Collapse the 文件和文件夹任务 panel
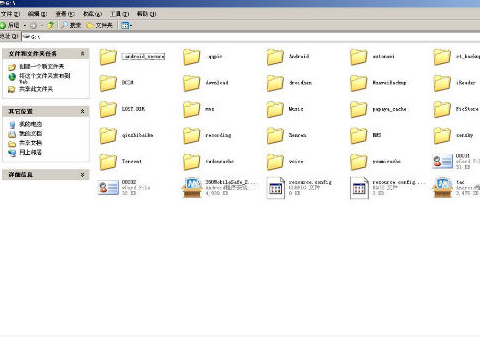The image size is (480, 360). (82, 54)
